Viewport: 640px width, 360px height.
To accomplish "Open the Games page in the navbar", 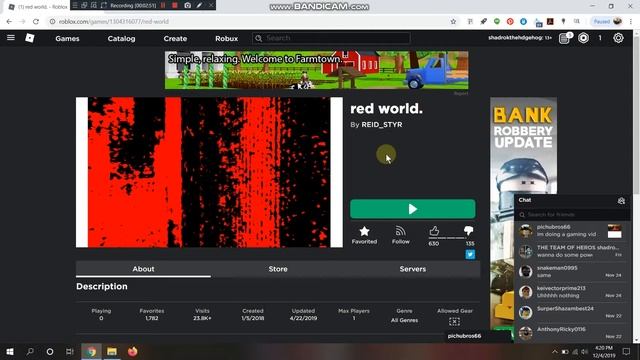I will pos(67,38).
